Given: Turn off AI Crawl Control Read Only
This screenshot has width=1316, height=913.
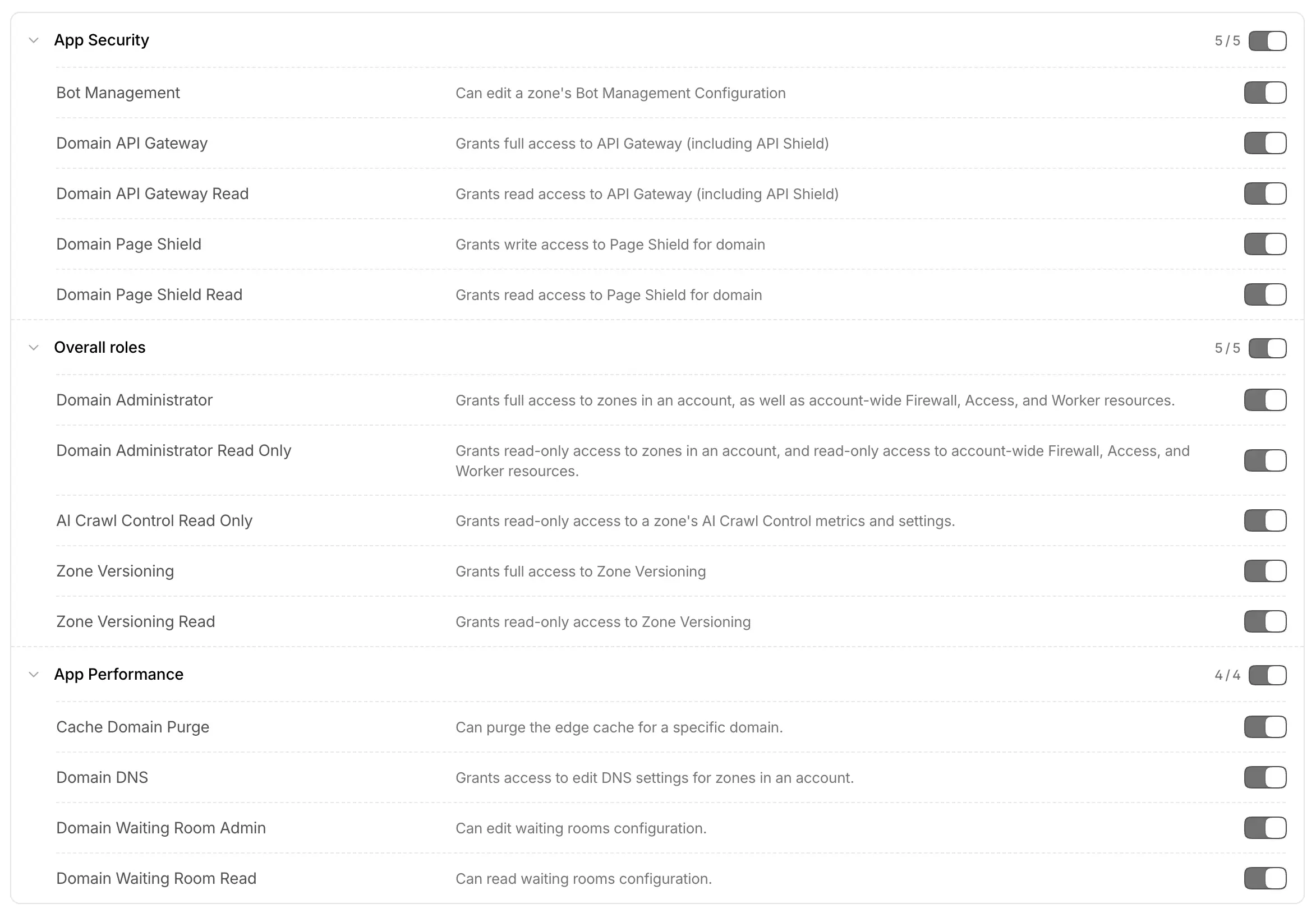Looking at the screenshot, I should 1265,520.
